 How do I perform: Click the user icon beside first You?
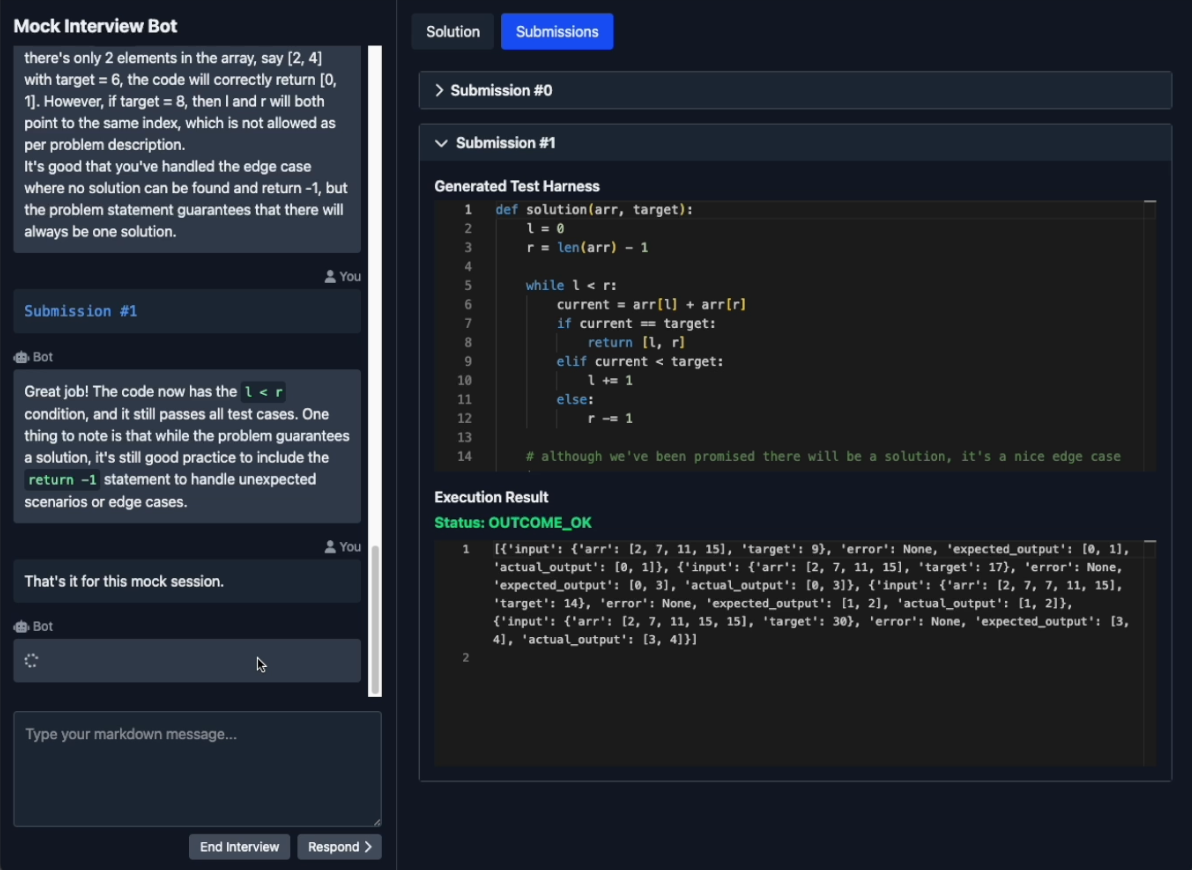point(330,277)
